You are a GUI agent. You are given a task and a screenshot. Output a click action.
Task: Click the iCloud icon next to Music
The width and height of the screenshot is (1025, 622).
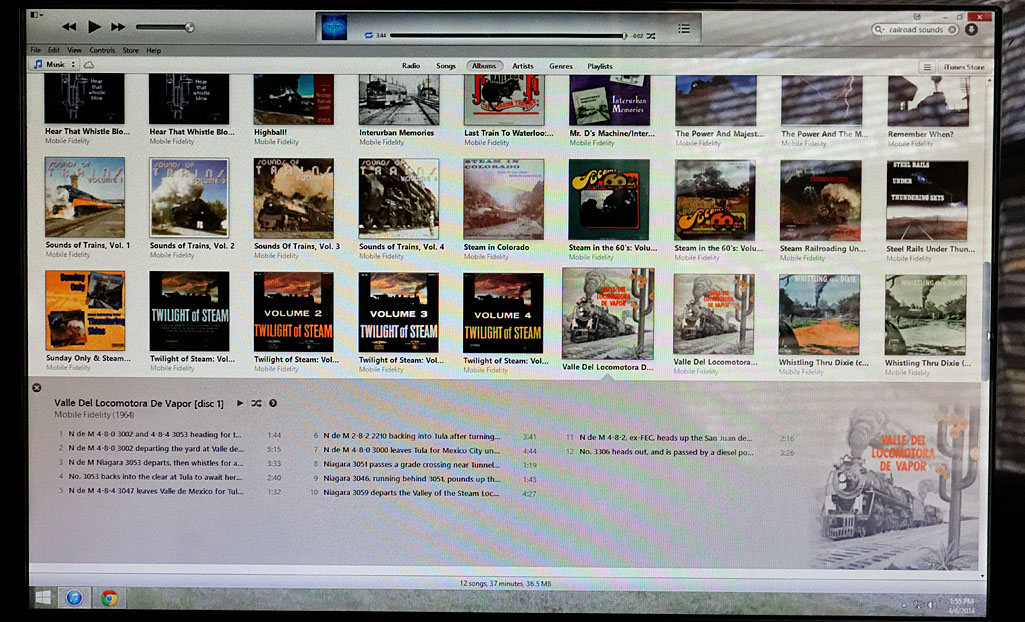pyautogui.click(x=89, y=65)
